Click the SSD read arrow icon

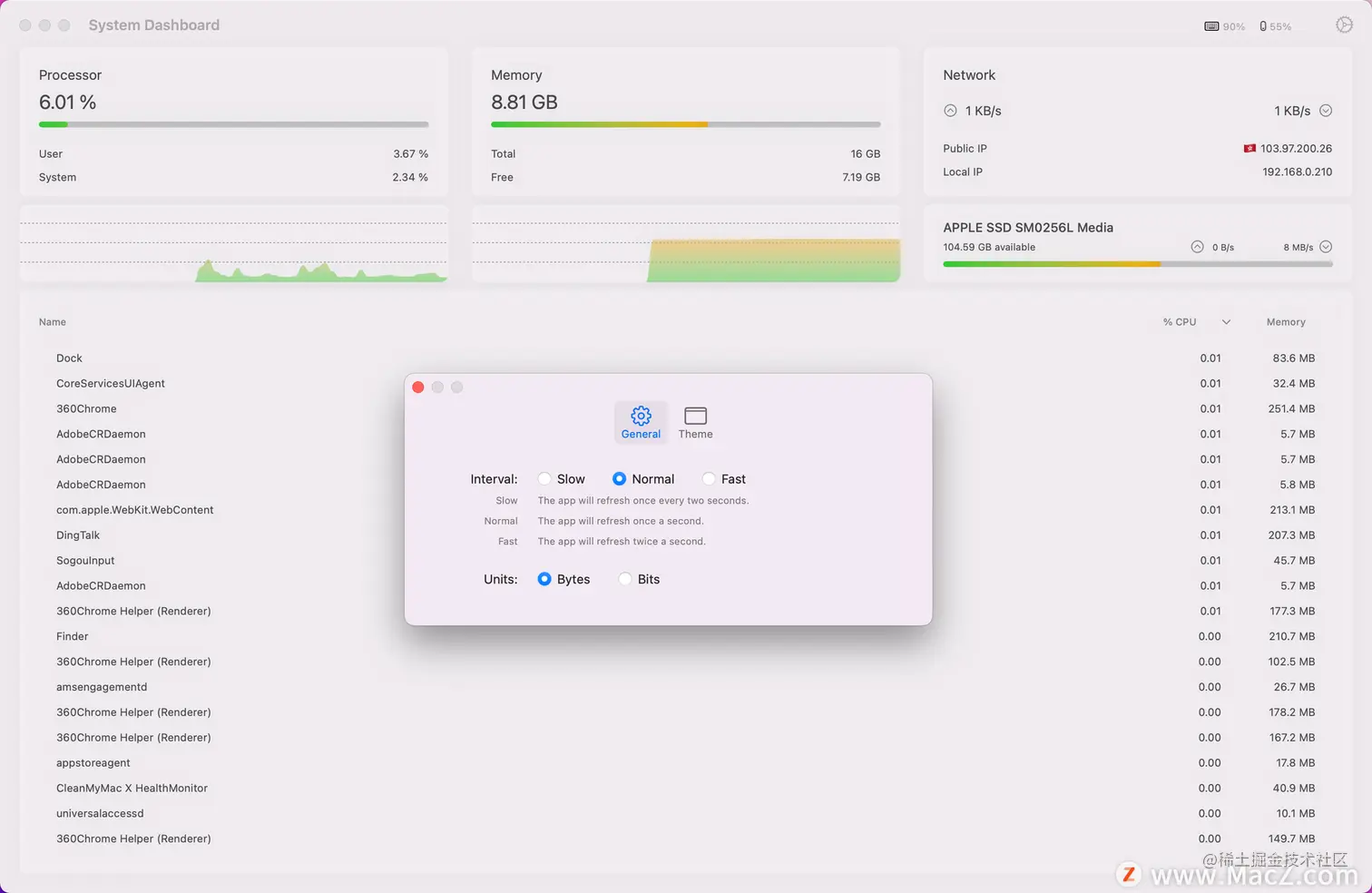[1197, 247]
